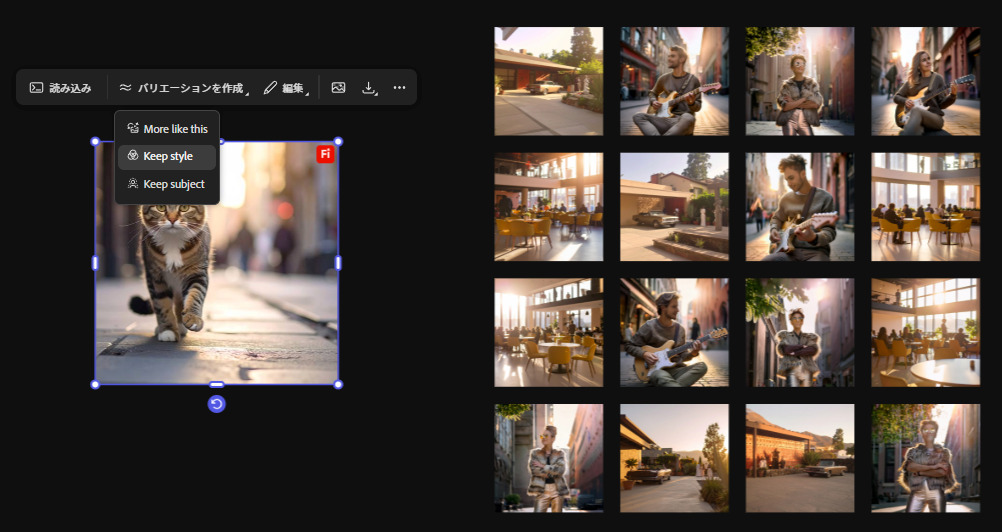Click the circular rotate handle below cat image
The height and width of the screenshot is (532, 1002).
[217, 404]
